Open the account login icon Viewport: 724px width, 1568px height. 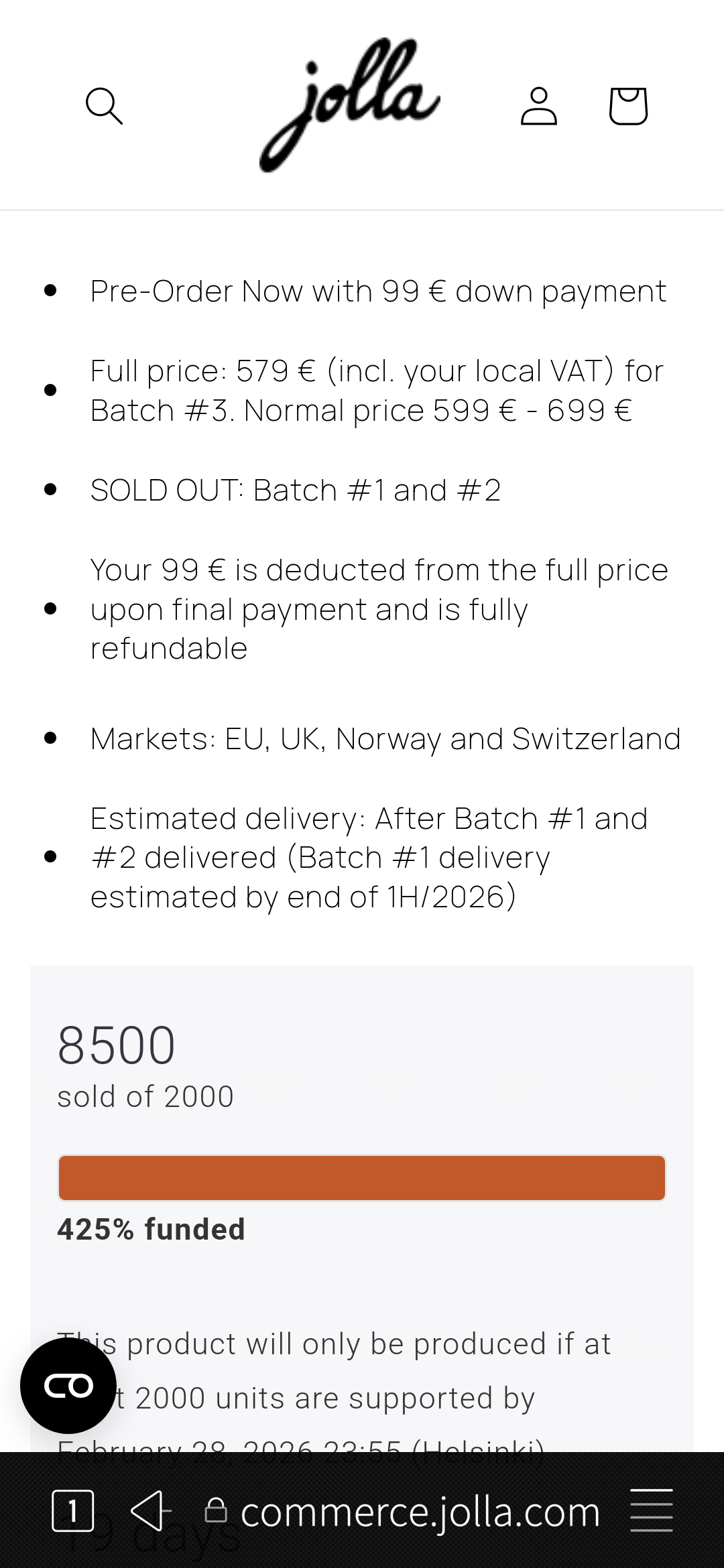tap(539, 106)
